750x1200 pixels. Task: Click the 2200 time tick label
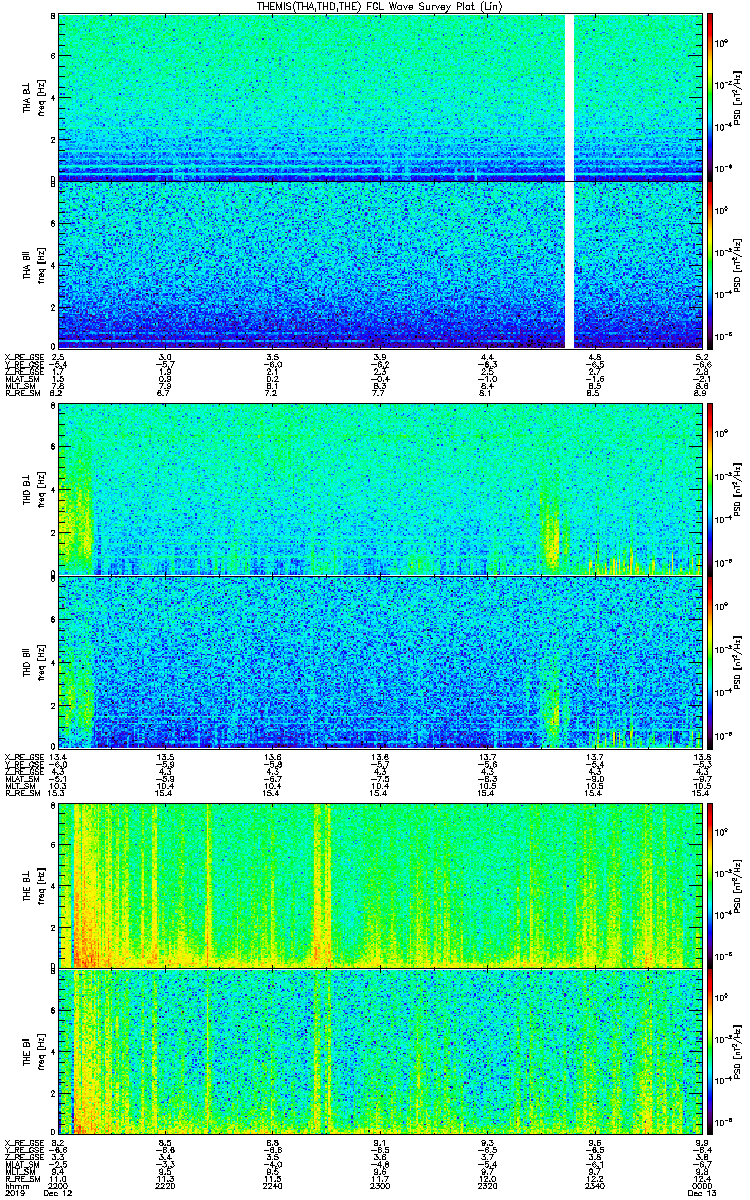tap(59, 1186)
